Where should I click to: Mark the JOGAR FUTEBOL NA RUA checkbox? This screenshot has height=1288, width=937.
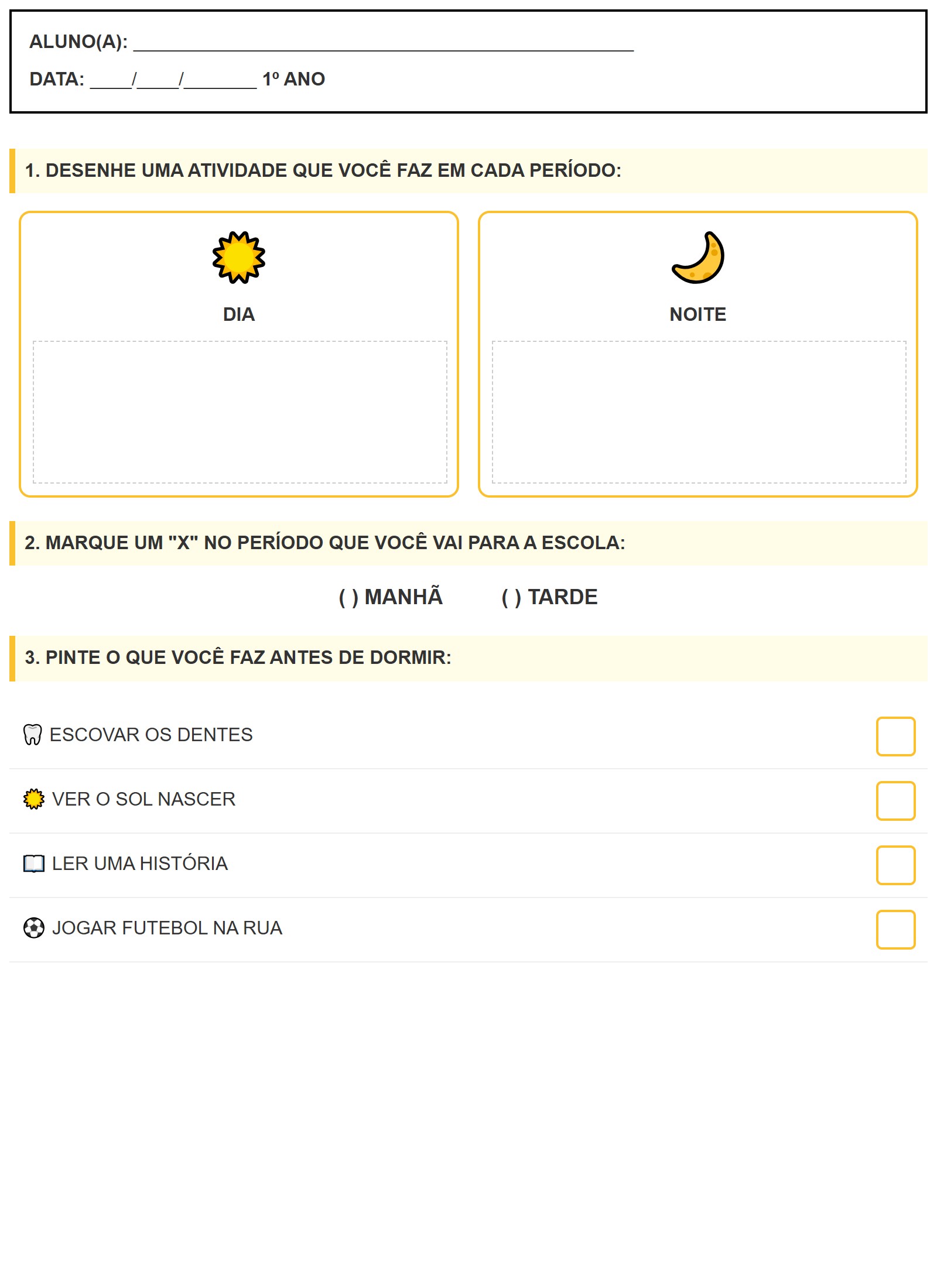click(895, 930)
